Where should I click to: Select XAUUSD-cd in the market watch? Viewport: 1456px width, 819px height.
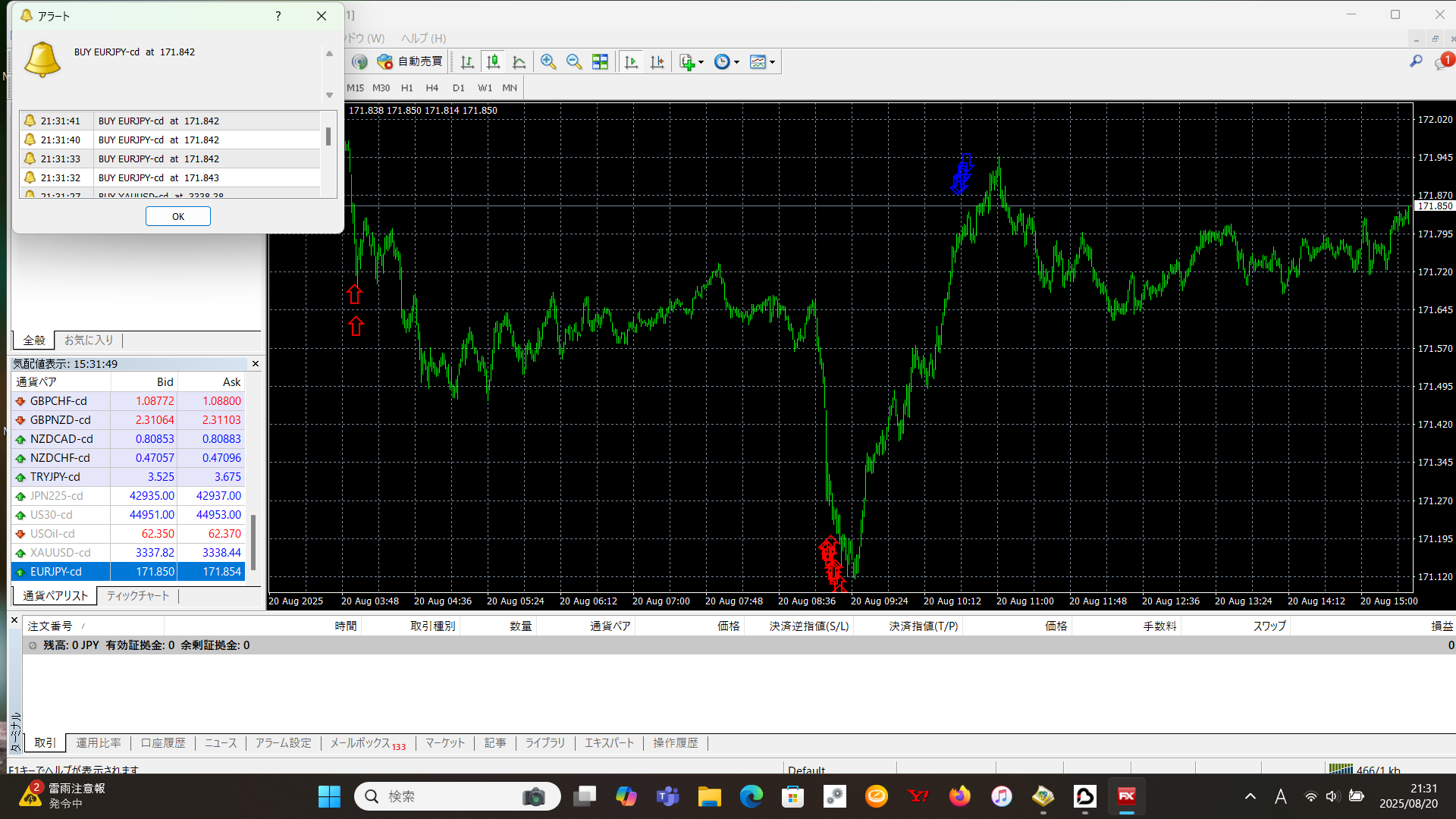click(x=61, y=553)
